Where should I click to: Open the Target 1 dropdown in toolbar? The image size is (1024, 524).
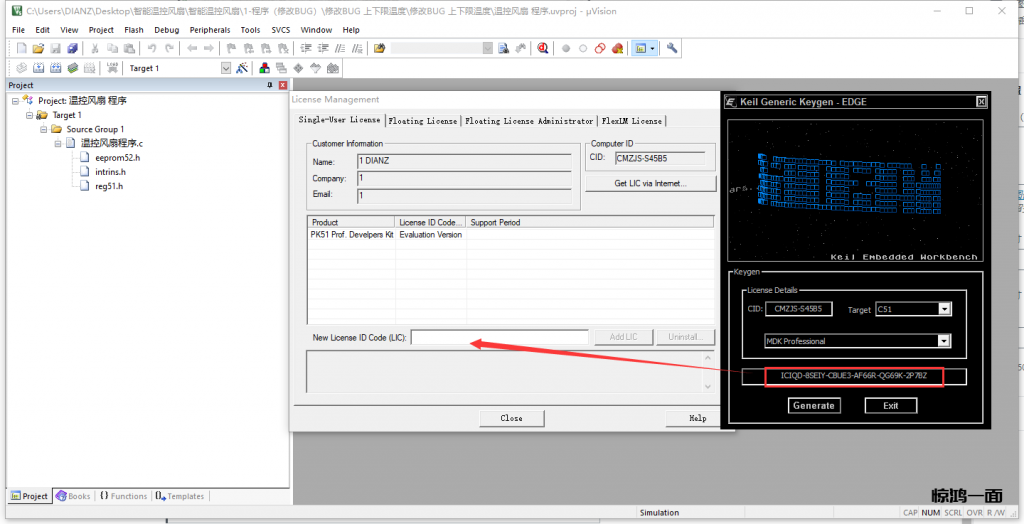tap(225, 68)
